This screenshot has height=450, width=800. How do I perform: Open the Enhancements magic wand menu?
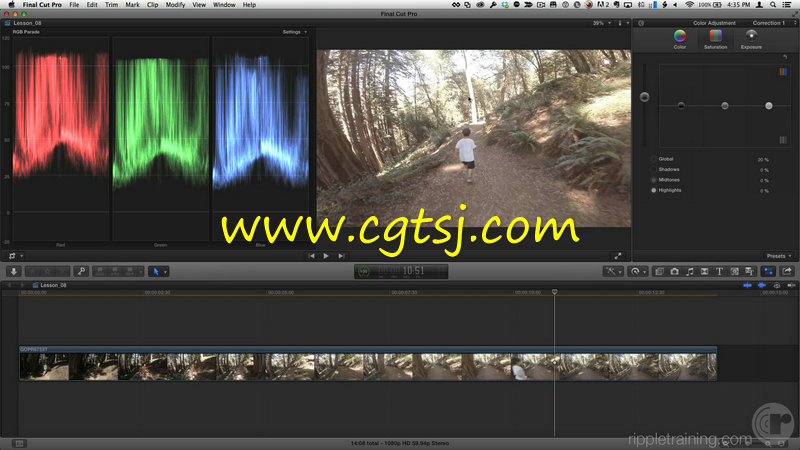pos(612,271)
